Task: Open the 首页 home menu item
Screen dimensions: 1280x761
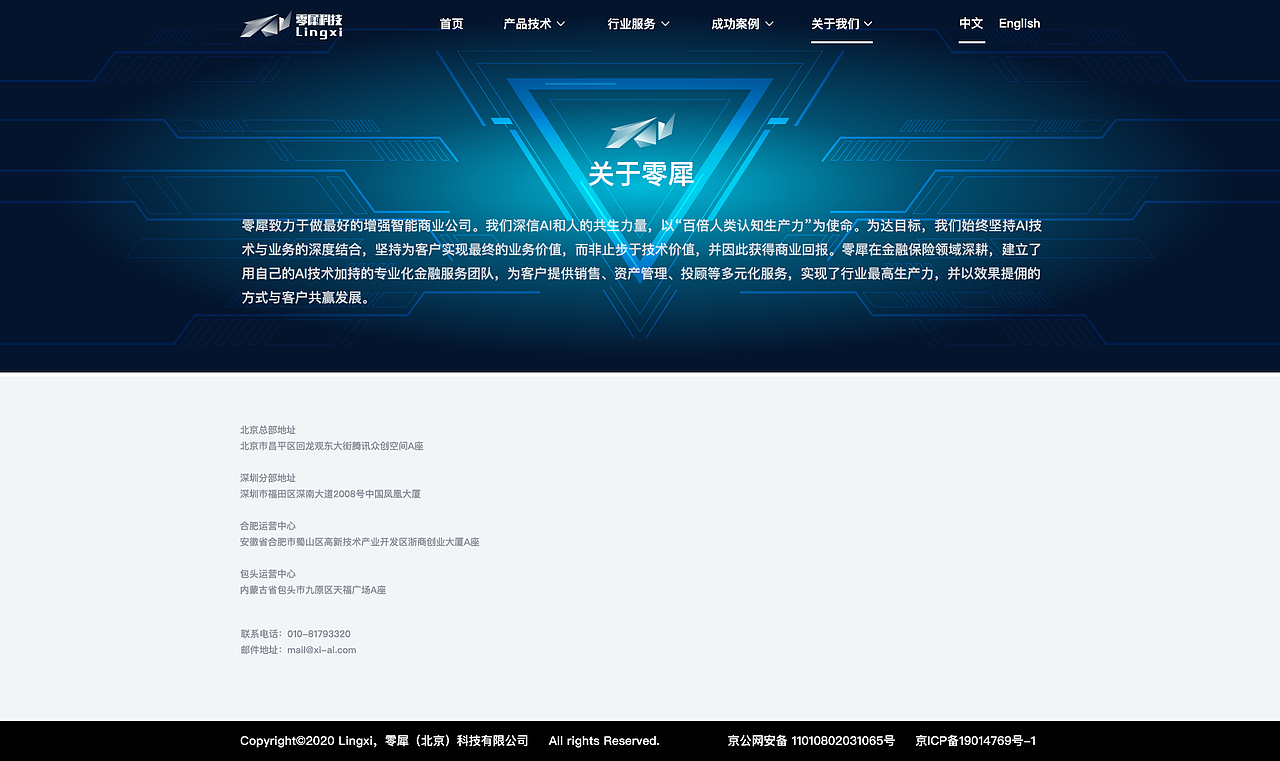Action: (452, 23)
